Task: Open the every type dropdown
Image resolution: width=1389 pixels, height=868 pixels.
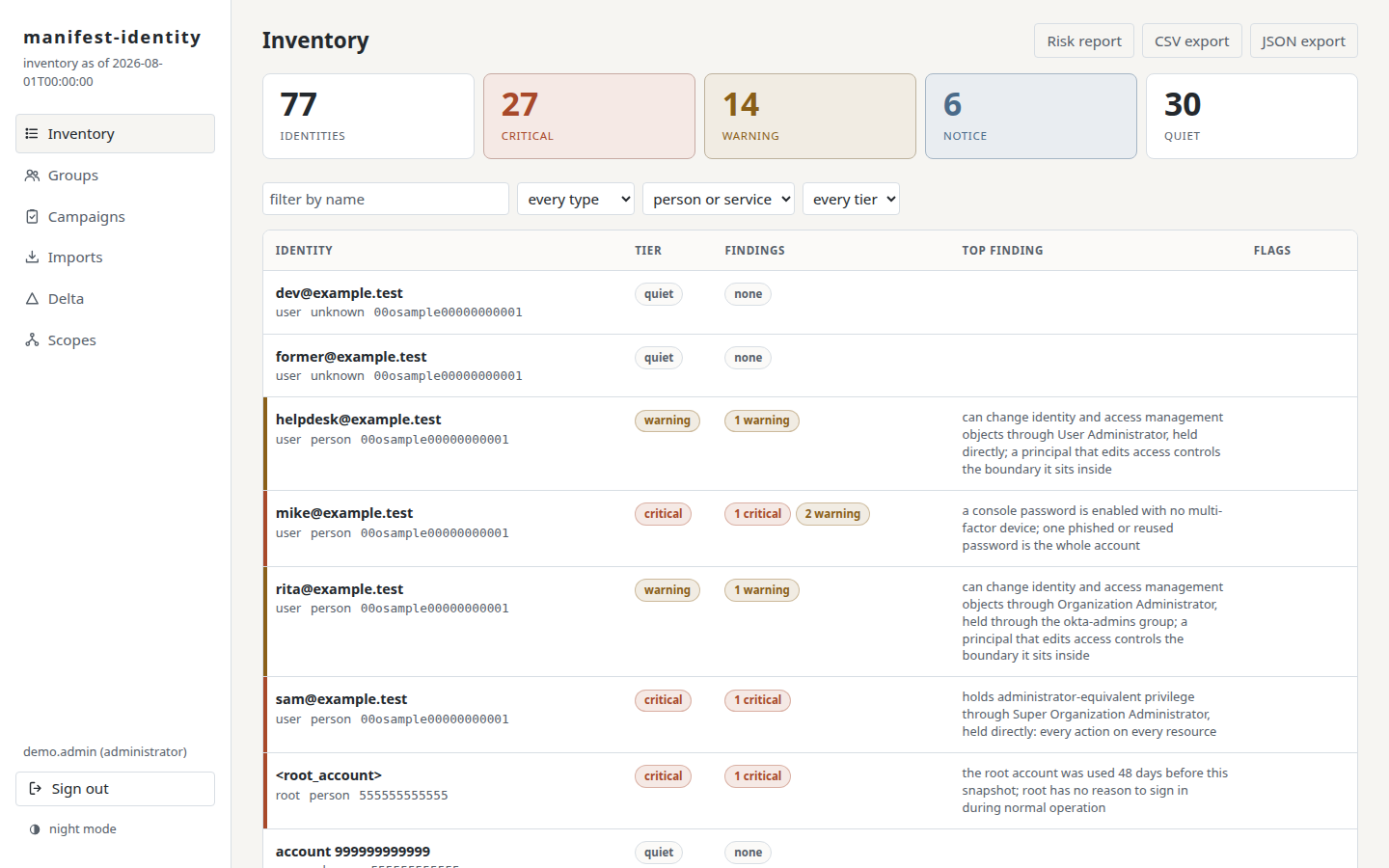Action: (x=576, y=199)
